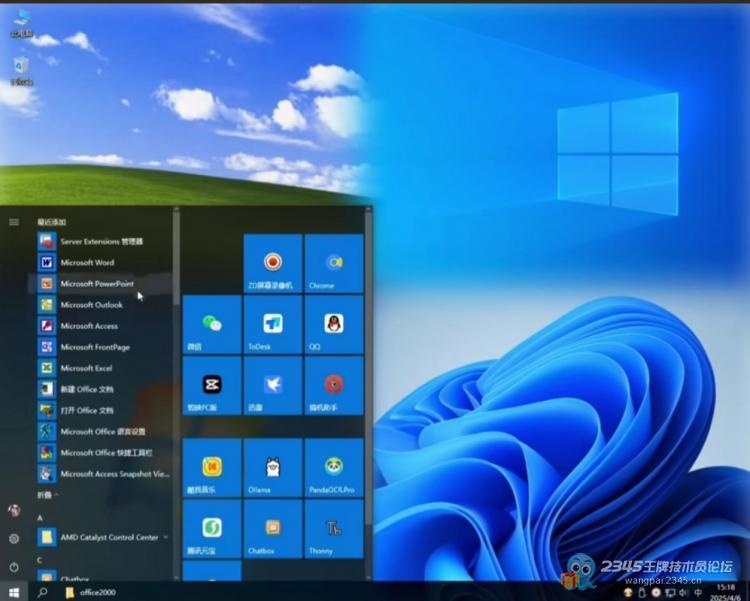Click the ZD screen recorder tile

[273, 263]
